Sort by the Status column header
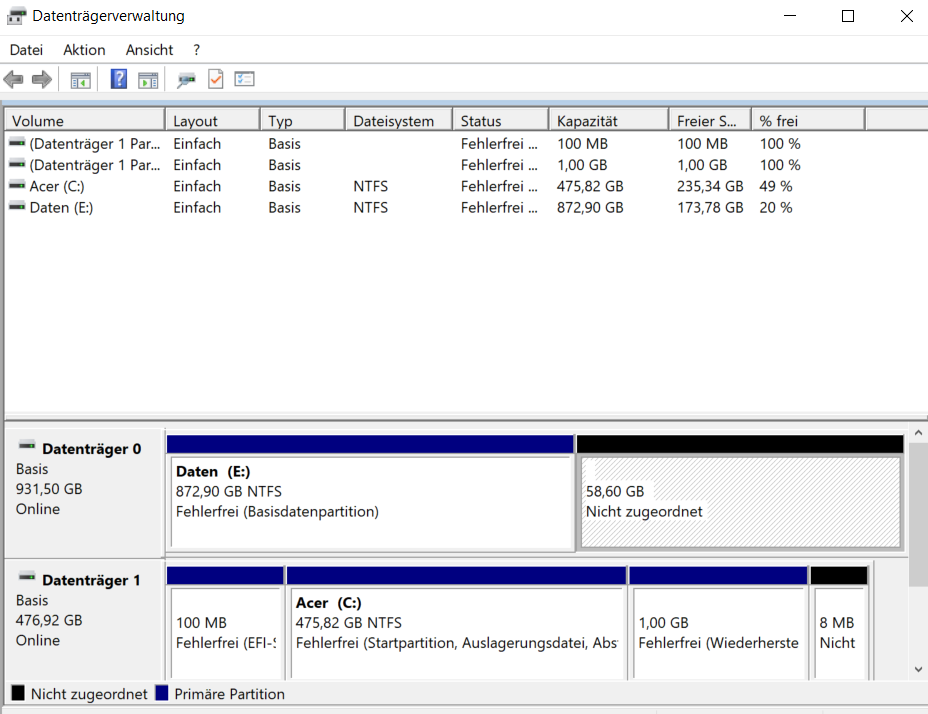This screenshot has width=928, height=714. (501, 121)
